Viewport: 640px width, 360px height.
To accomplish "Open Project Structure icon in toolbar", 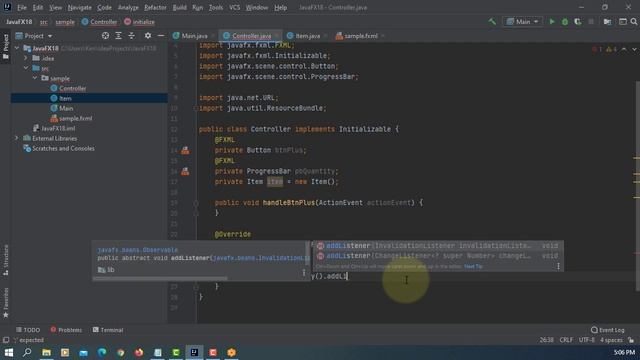I will pyautogui.click(x=608, y=22).
